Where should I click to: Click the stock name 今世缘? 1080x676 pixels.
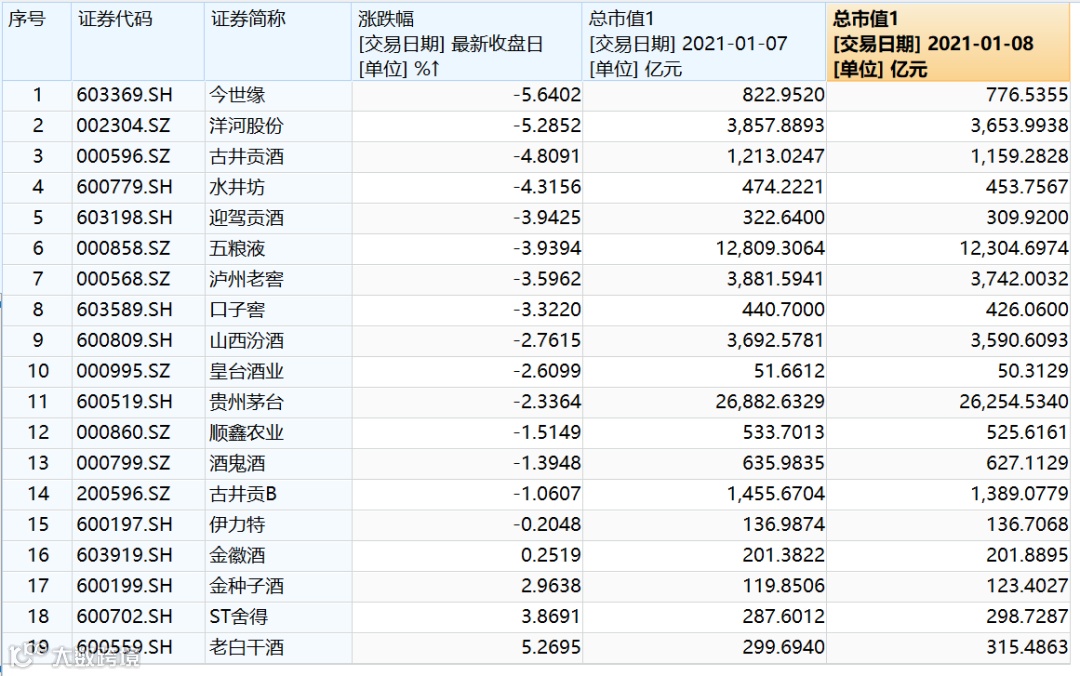pos(237,94)
